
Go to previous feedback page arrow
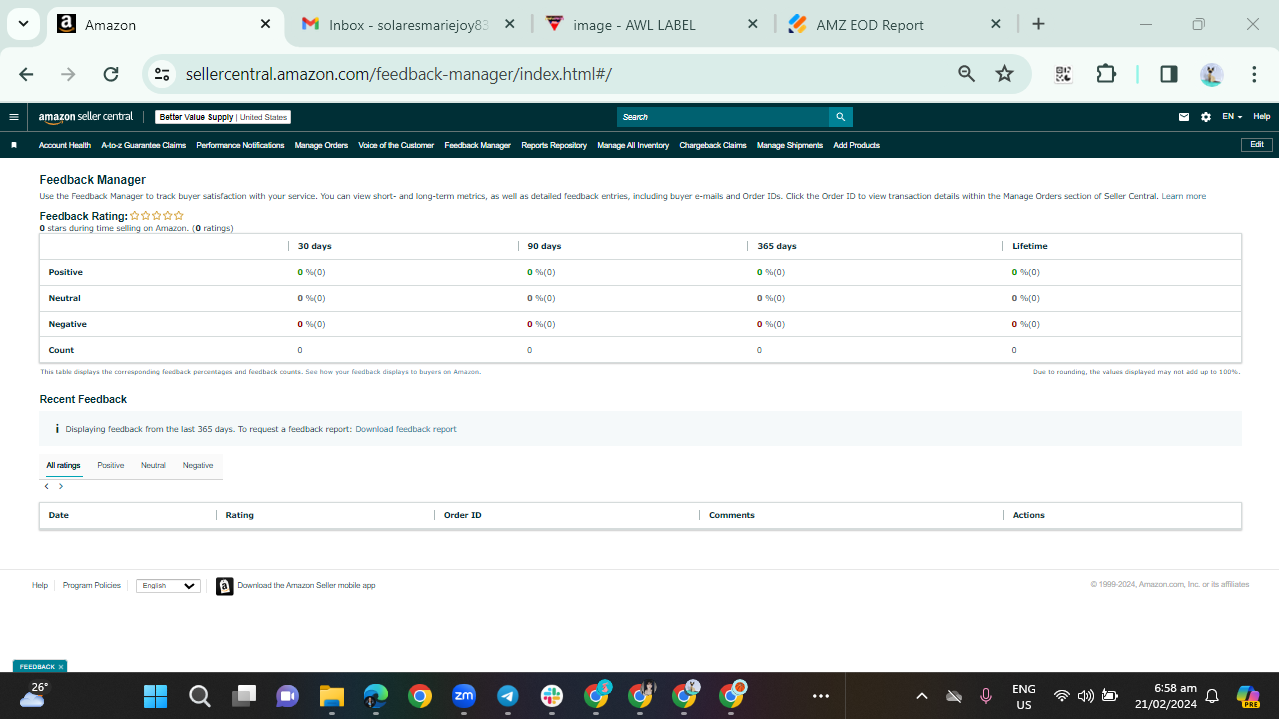point(46,486)
